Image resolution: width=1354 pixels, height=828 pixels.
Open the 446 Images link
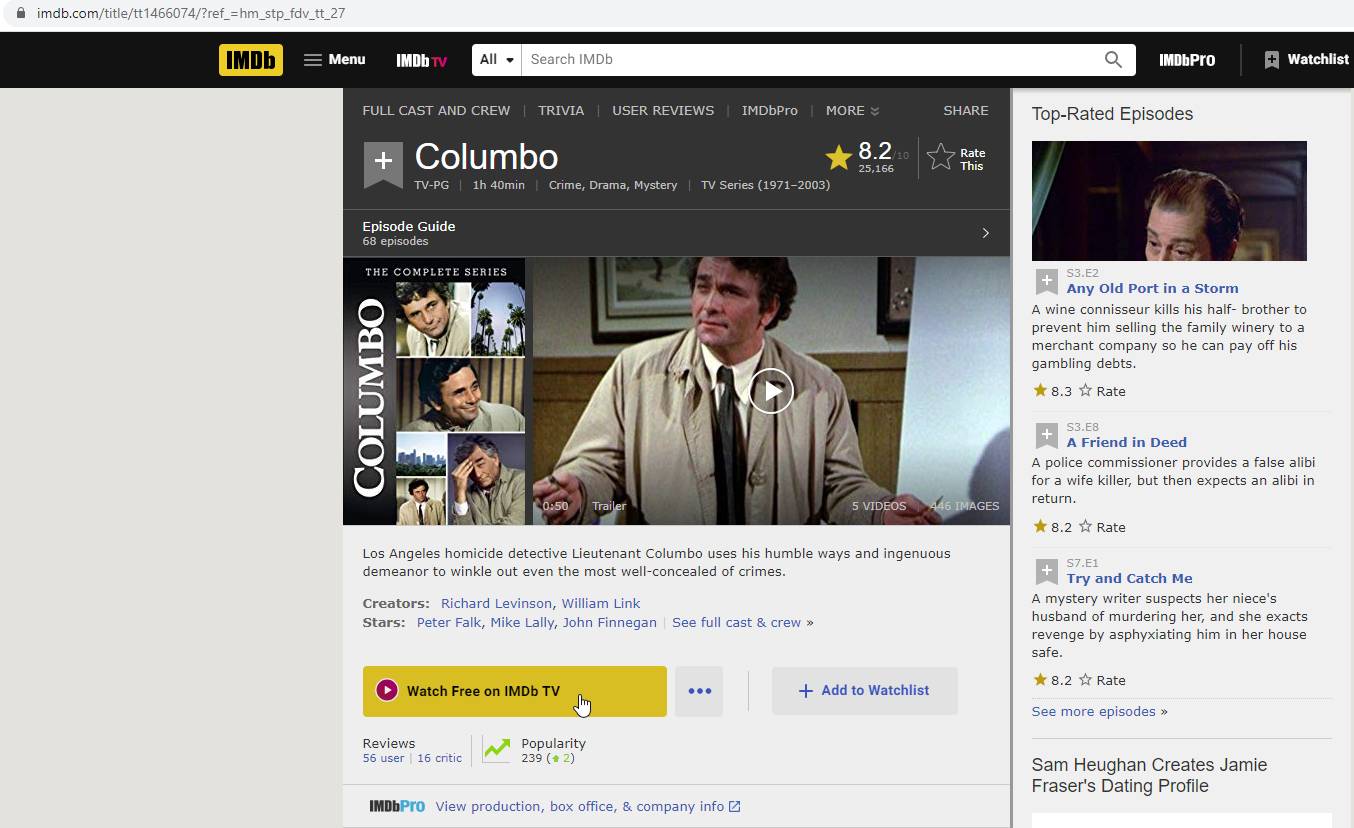(964, 506)
